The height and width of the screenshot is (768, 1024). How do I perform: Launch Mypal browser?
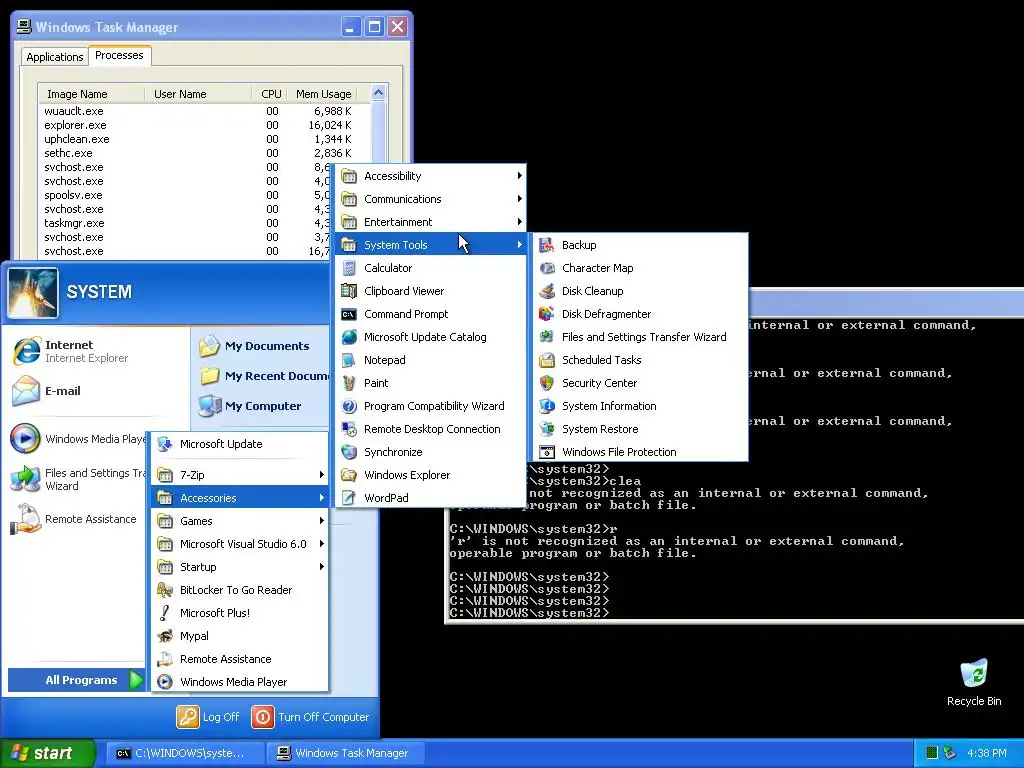240,635
